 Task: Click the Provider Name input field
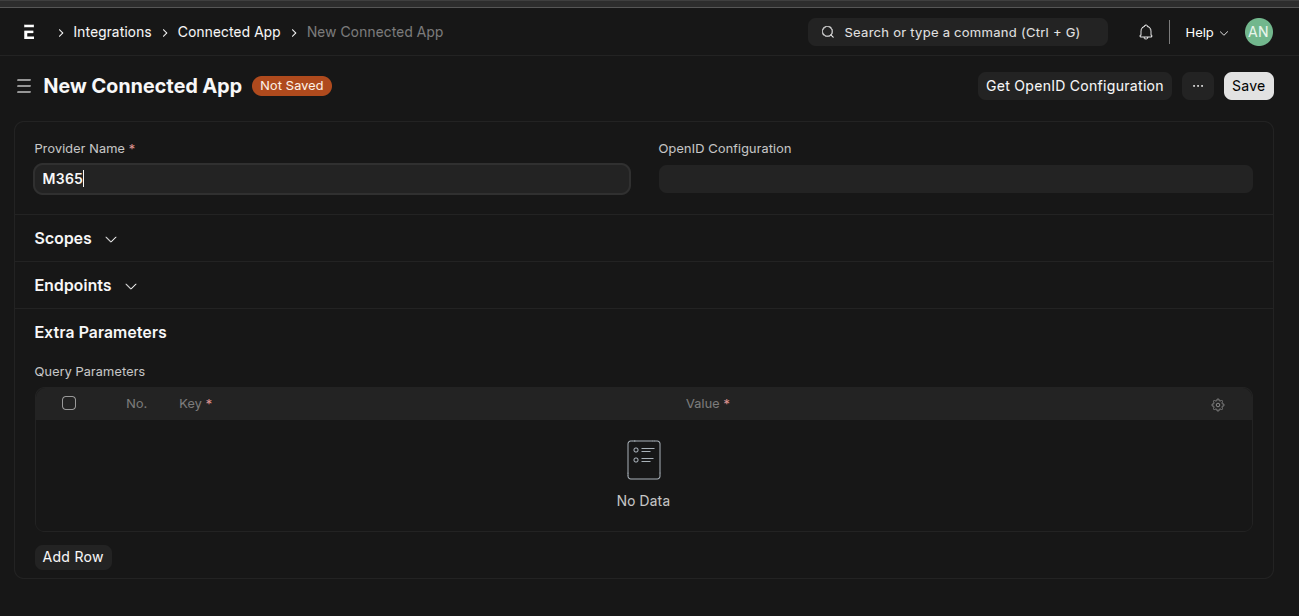[332, 179]
